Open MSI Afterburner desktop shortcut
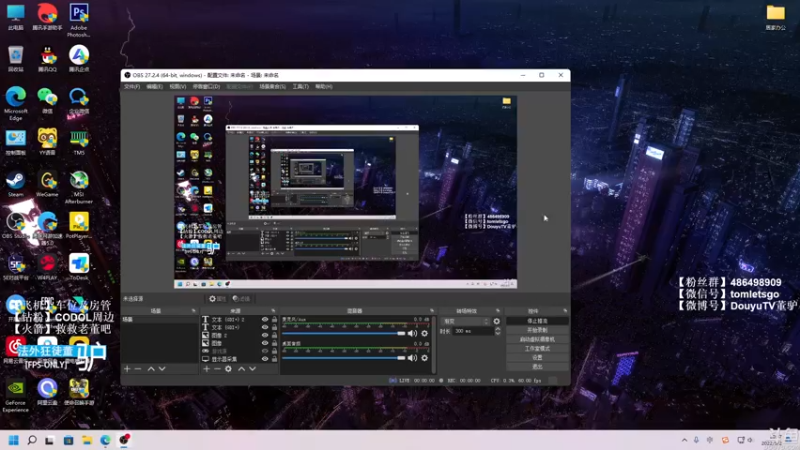 coord(79,187)
